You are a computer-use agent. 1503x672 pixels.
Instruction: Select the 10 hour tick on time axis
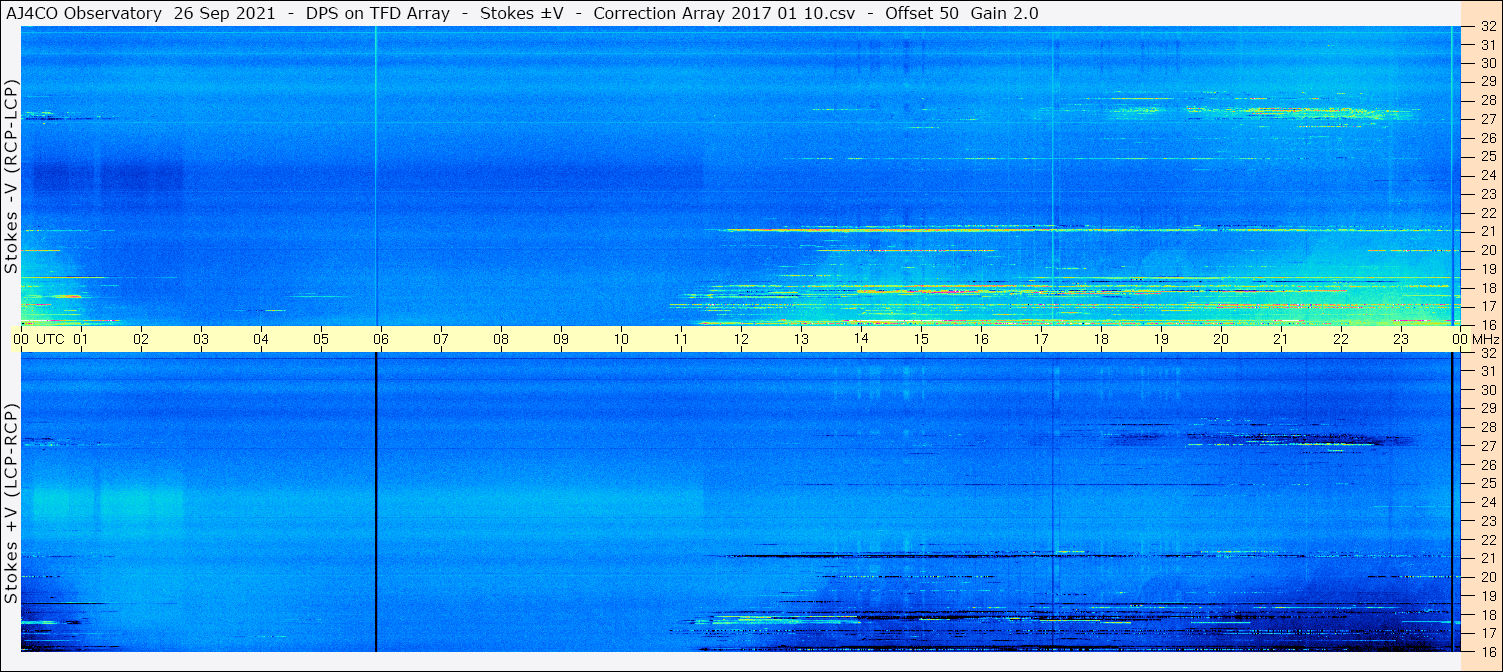[x=621, y=339]
